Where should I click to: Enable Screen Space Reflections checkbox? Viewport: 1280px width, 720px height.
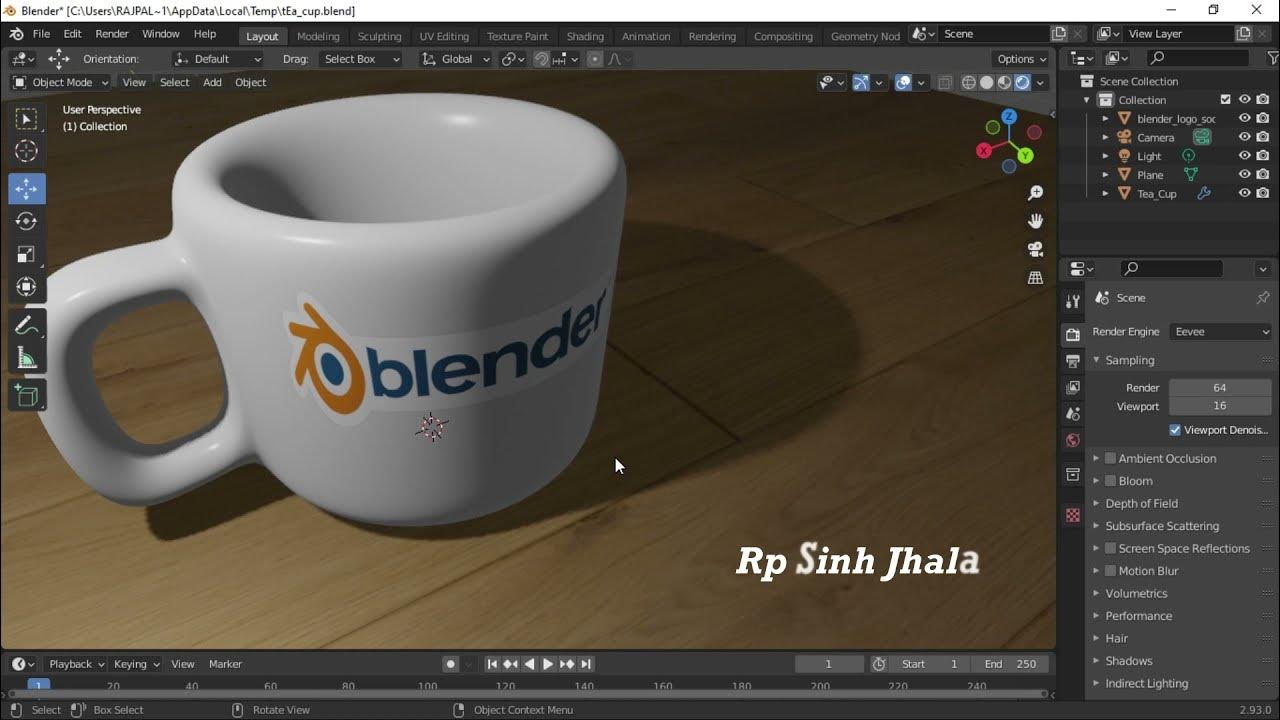pyautogui.click(x=1110, y=548)
